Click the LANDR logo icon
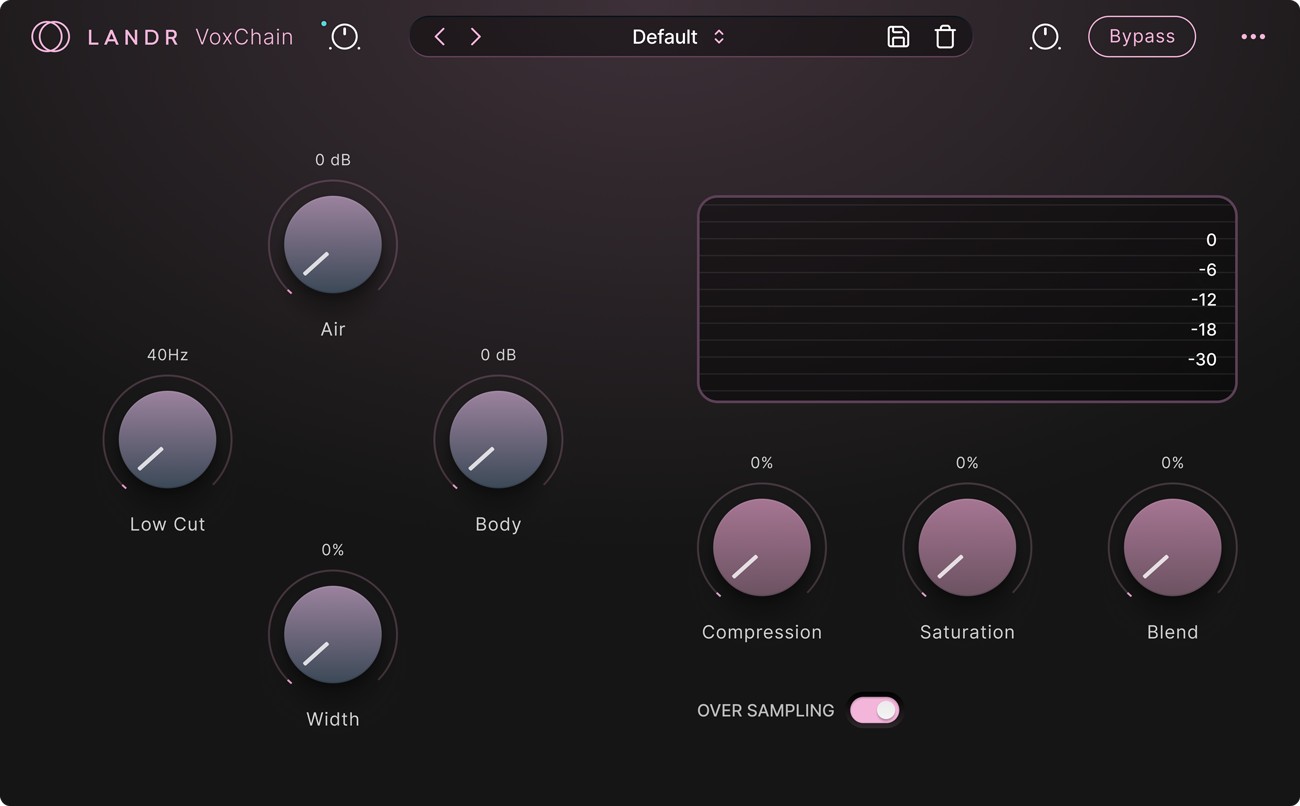The width and height of the screenshot is (1300, 806). (50, 37)
